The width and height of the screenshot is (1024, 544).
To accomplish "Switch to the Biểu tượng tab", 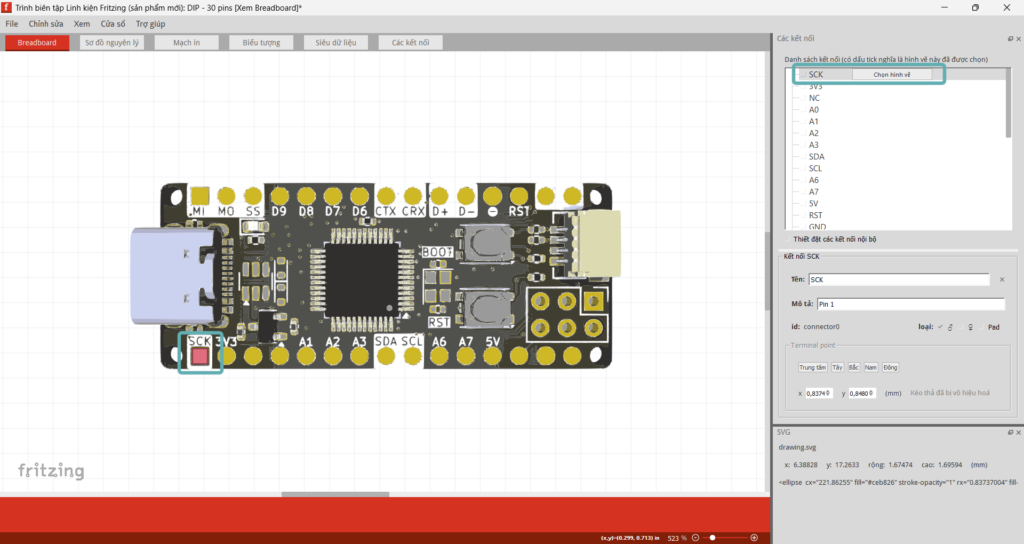I will coord(261,42).
